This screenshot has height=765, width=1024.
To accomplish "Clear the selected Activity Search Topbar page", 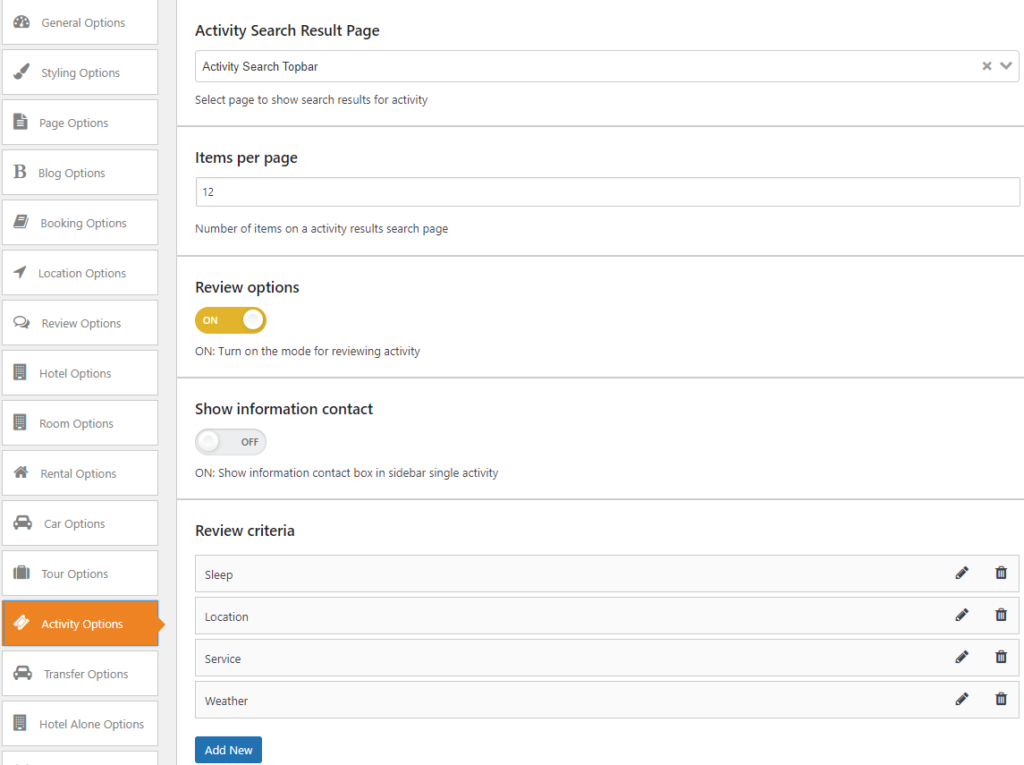I will pos(986,67).
